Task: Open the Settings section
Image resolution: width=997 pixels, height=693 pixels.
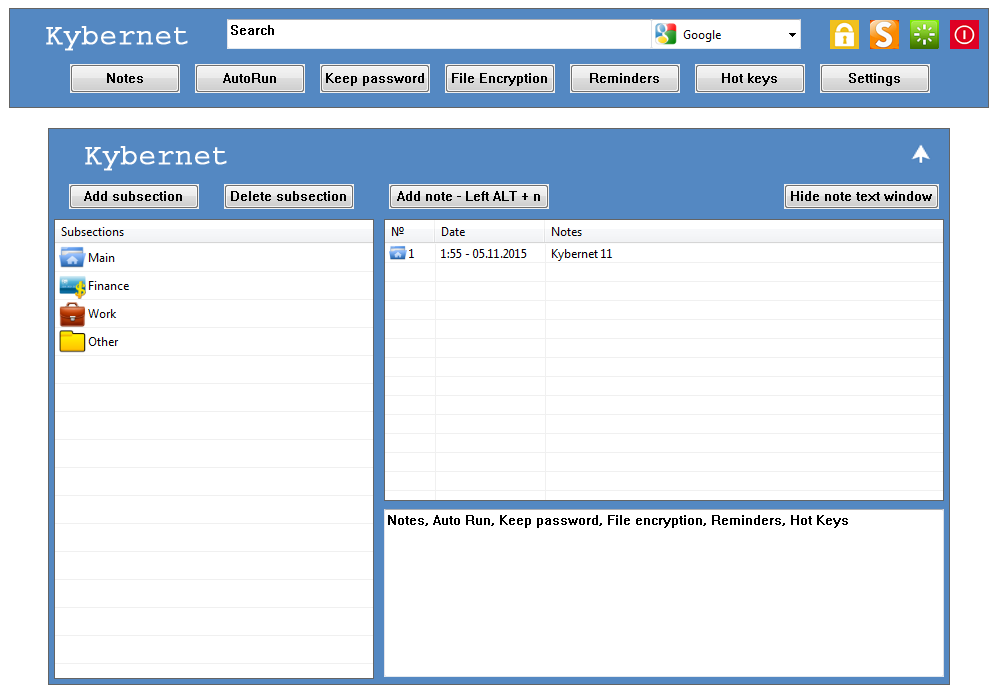Action: [874, 79]
